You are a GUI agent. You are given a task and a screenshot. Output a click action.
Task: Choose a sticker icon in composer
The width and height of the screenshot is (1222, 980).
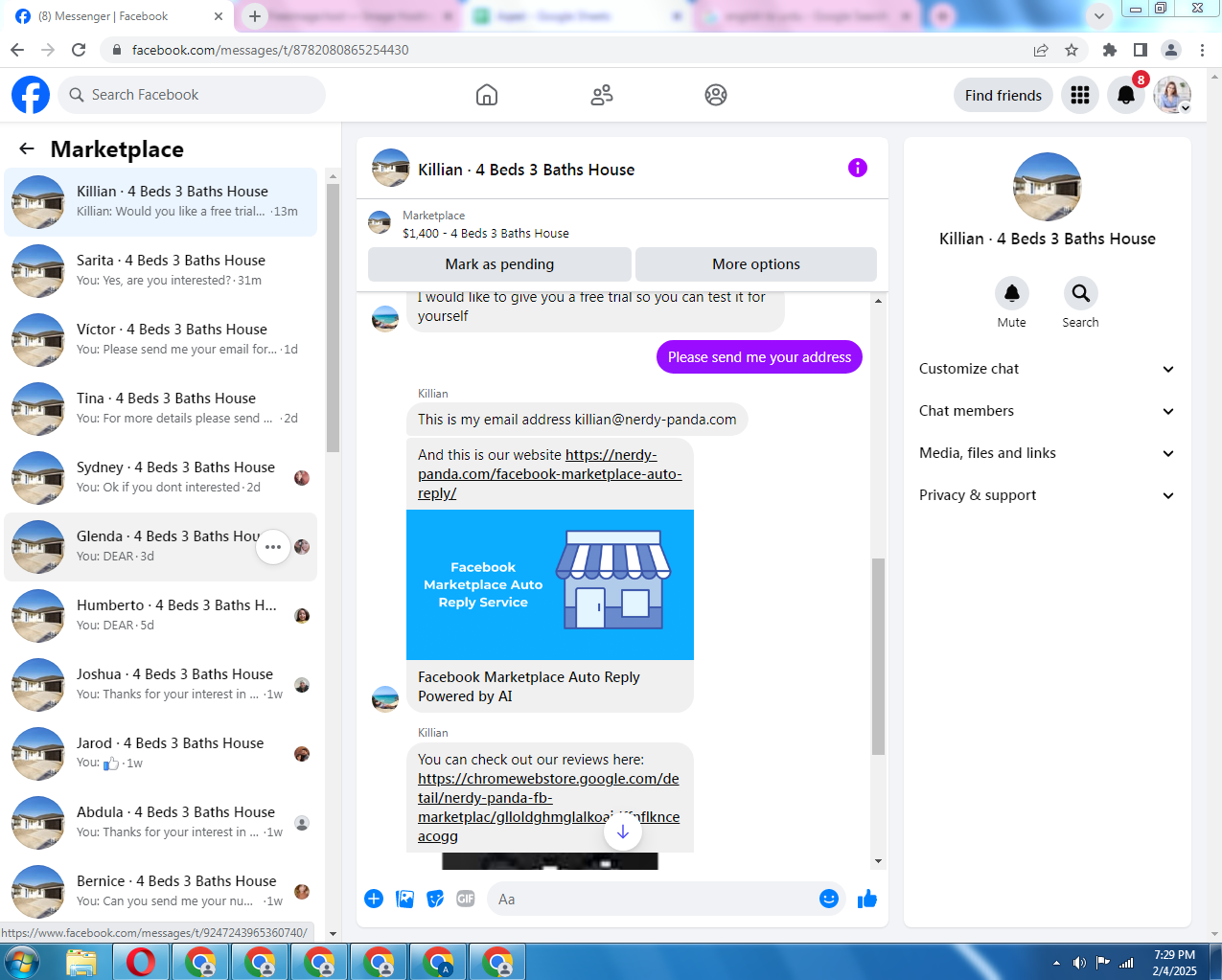[435, 899]
